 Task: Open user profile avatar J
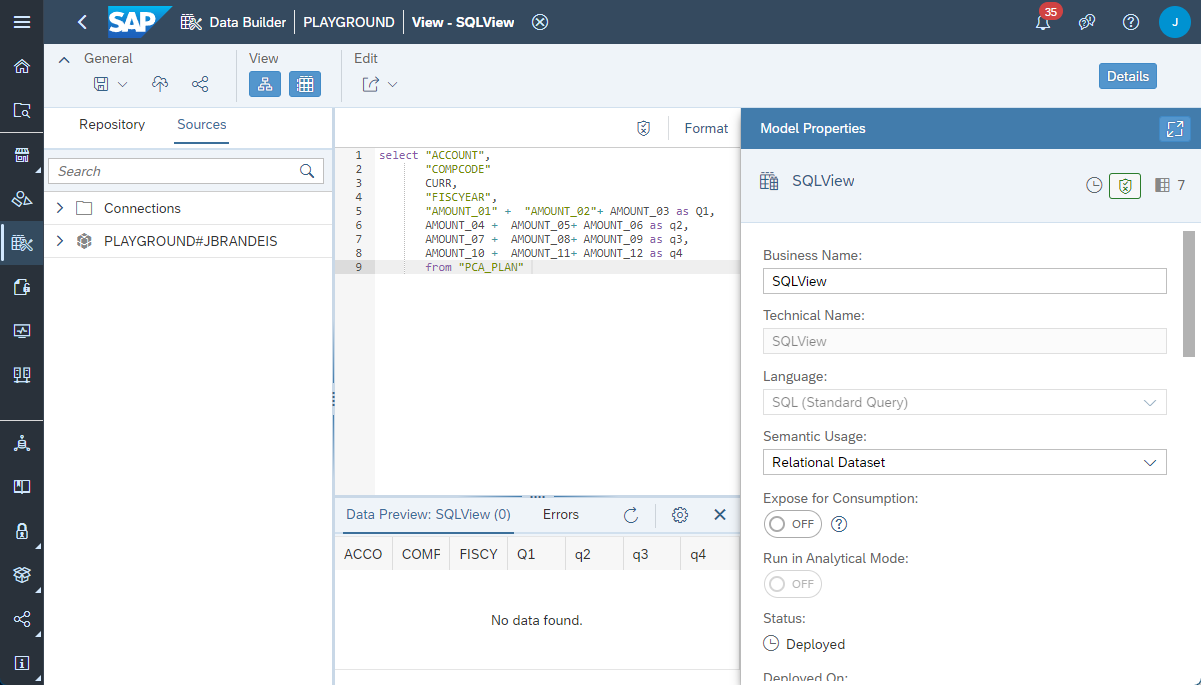coord(1175,22)
